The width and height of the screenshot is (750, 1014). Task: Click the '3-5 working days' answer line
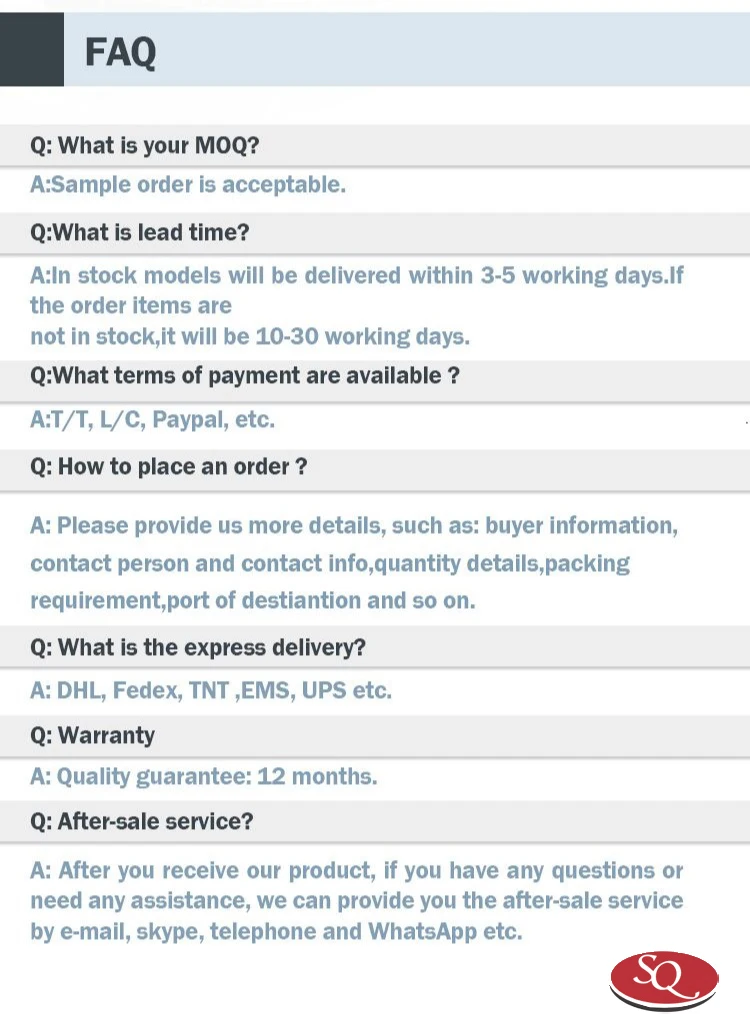[357, 275]
